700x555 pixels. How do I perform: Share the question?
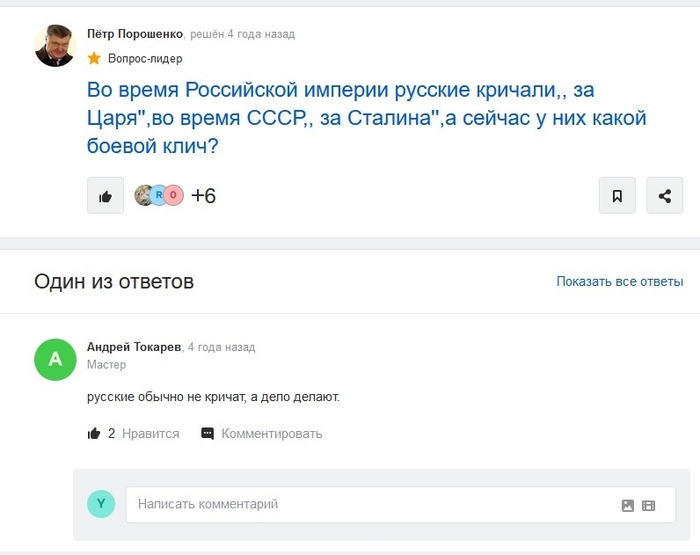tap(665, 196)
